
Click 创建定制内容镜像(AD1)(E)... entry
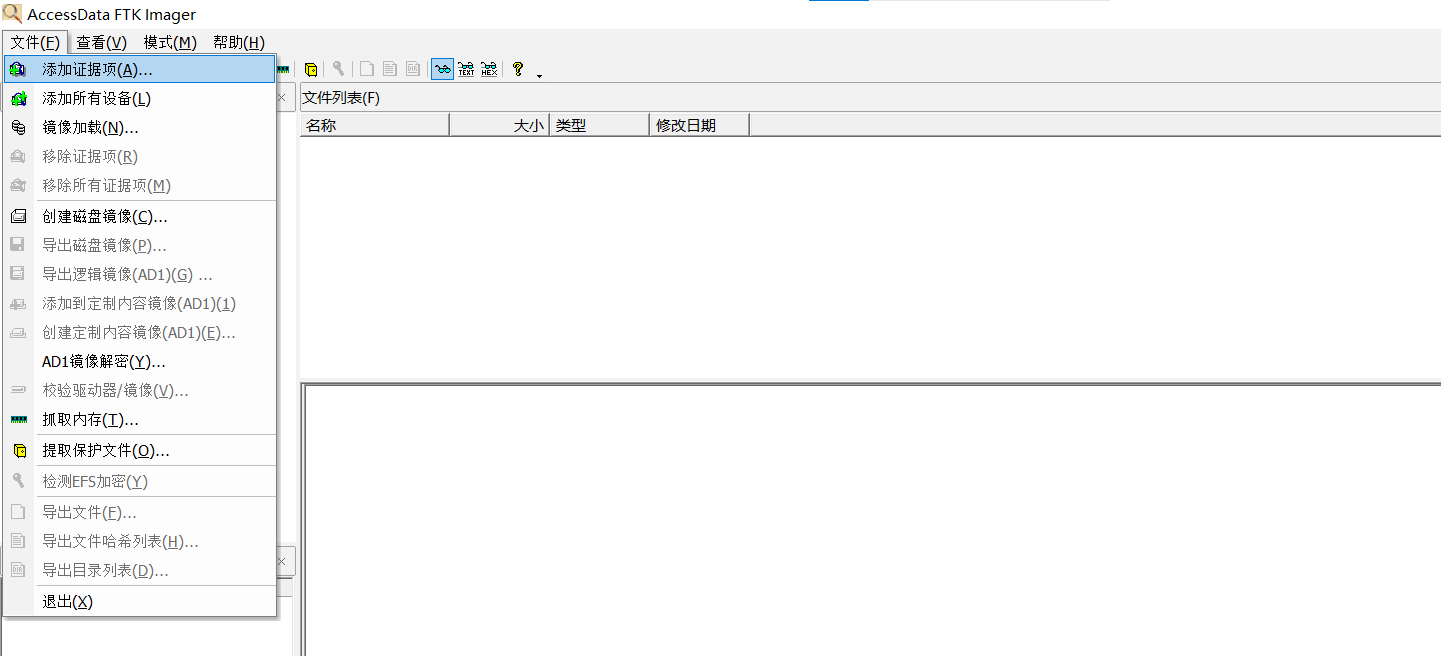click(x=139, y=332)
